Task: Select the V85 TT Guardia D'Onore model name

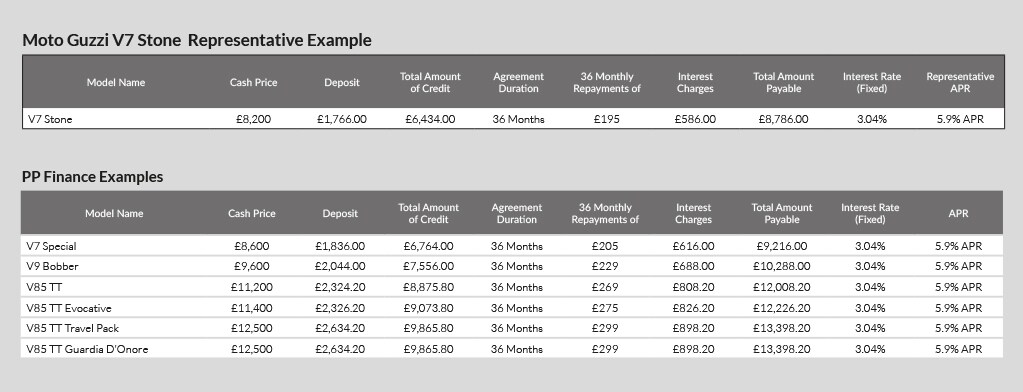Action: 87,349
